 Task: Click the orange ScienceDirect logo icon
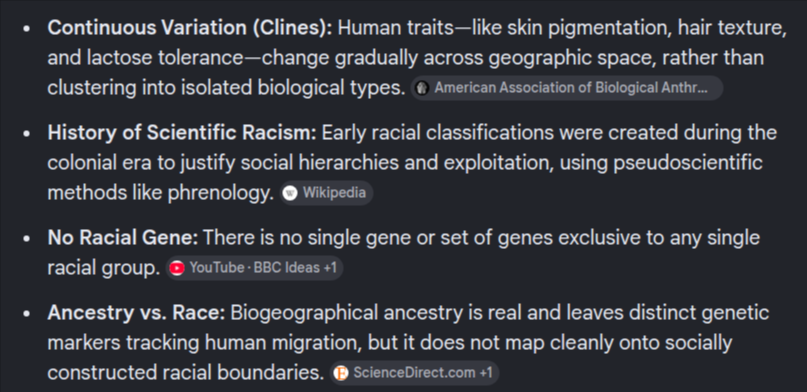pyautogui.click(x=341, y=373)
